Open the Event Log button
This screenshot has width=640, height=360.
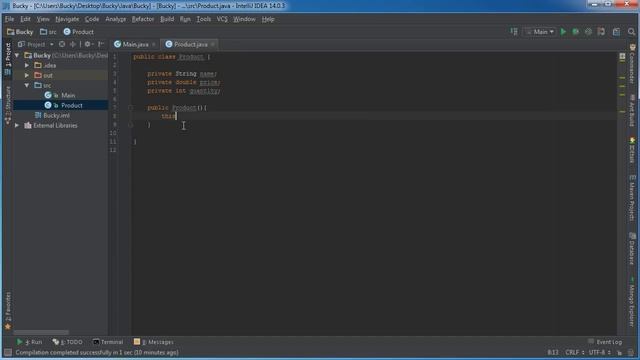tap(605, 342)
